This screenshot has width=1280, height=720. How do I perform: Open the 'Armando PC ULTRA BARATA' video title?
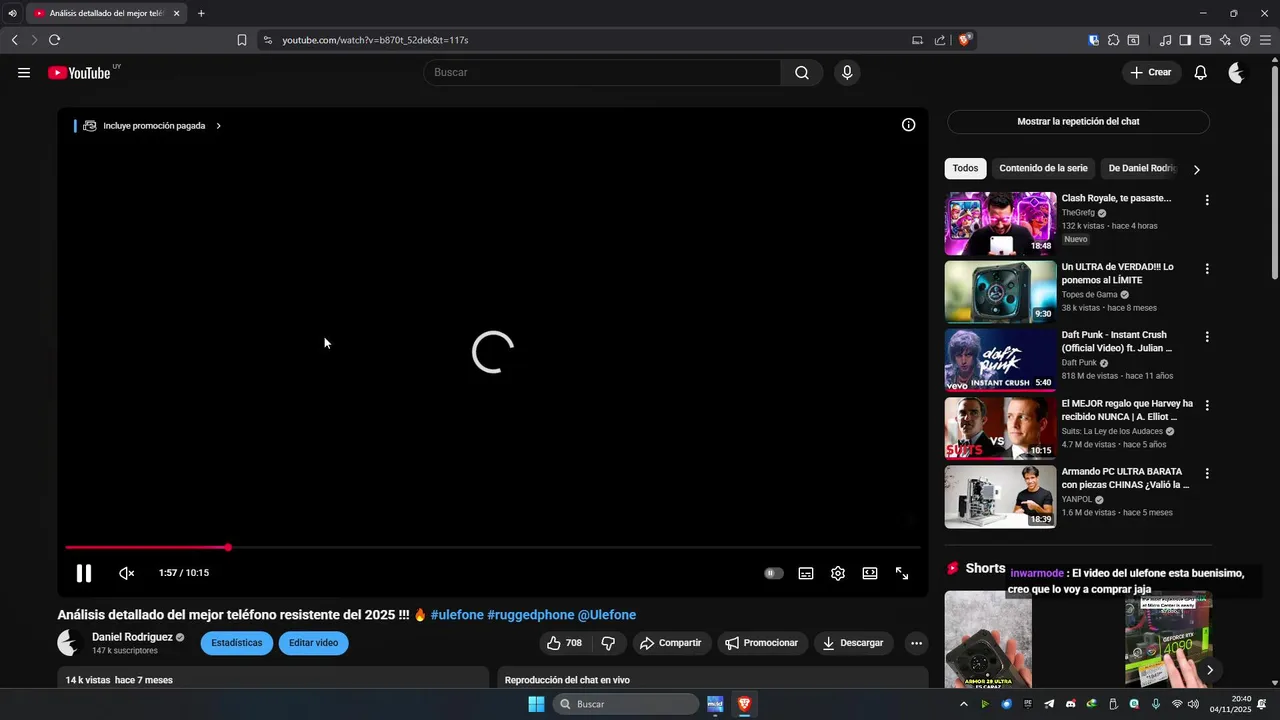pyautogui.click(x=1125, y=478)
